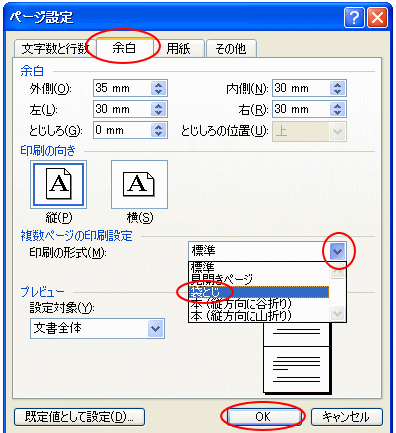
Task: Click the 左 margin input field
Action: (122, 109)
